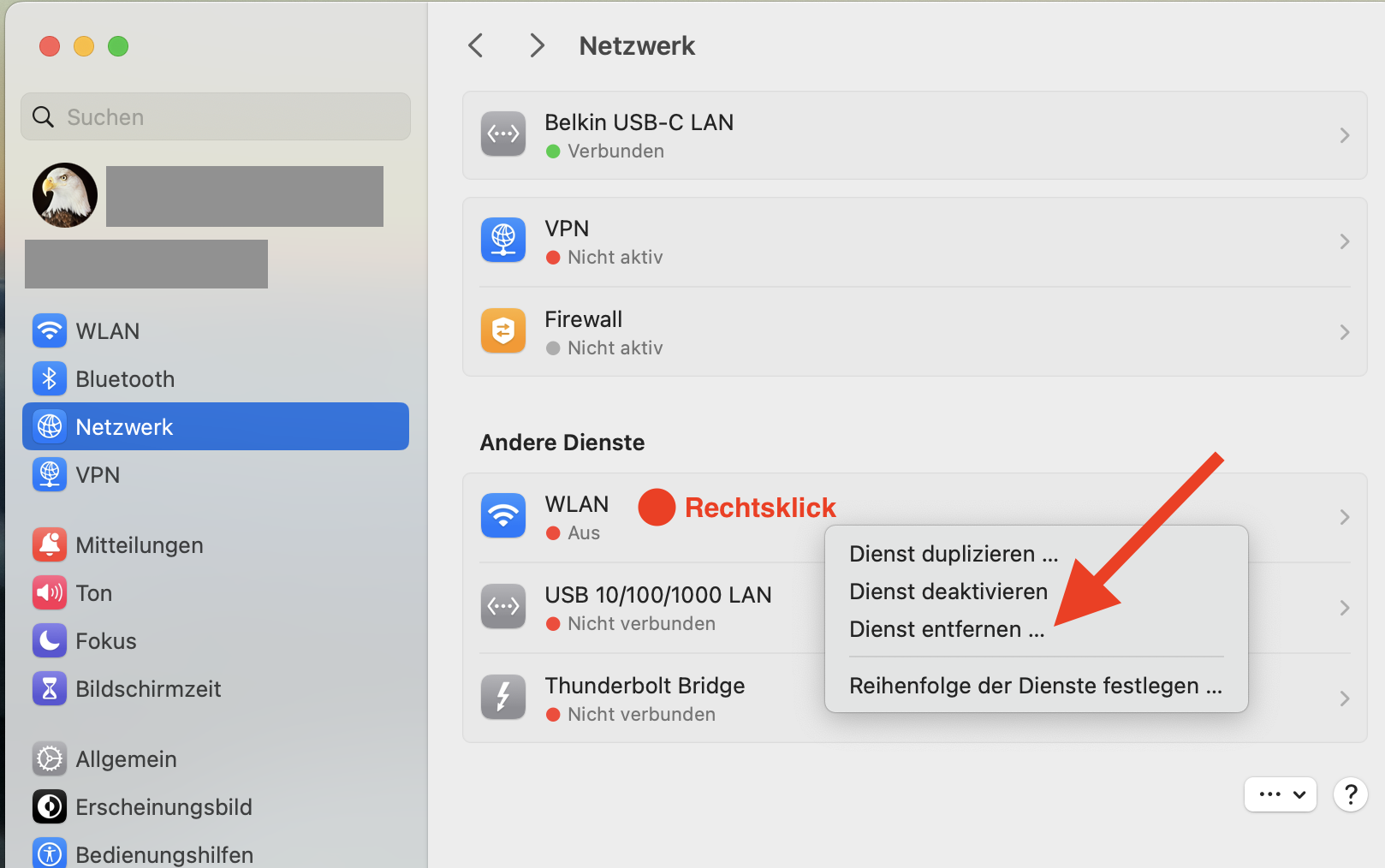
Task: Go back with the left arrow
Action: (476, 45)
